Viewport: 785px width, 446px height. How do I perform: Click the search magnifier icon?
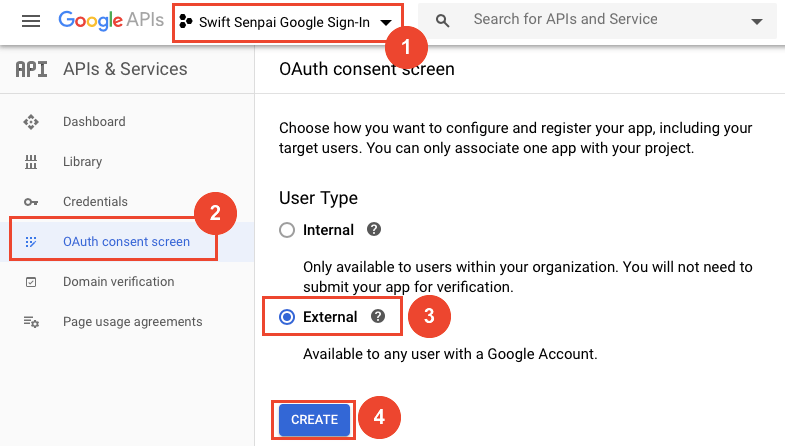442,21
